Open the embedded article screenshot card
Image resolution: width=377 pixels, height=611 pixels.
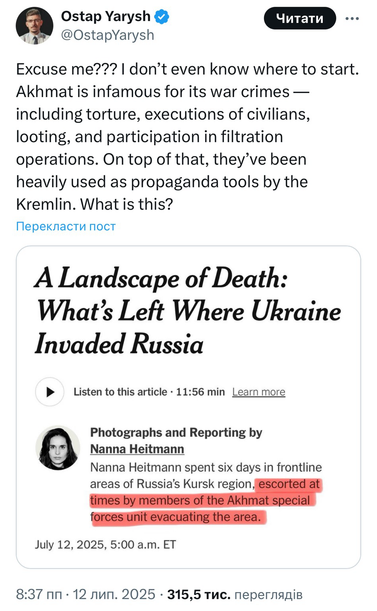pyautogui.click(x=188, y=407)
